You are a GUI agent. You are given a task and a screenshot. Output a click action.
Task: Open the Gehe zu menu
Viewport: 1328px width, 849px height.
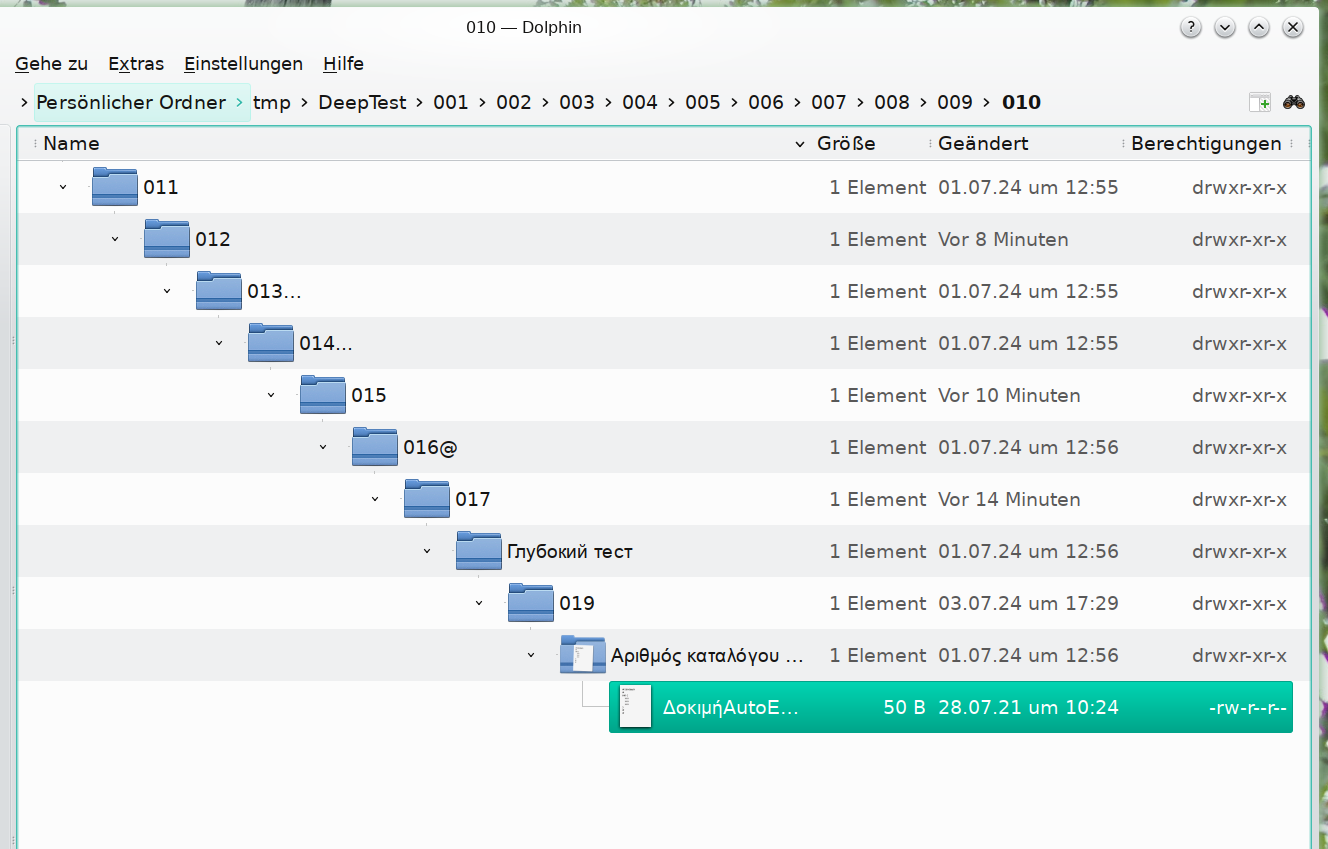[52, 64]
